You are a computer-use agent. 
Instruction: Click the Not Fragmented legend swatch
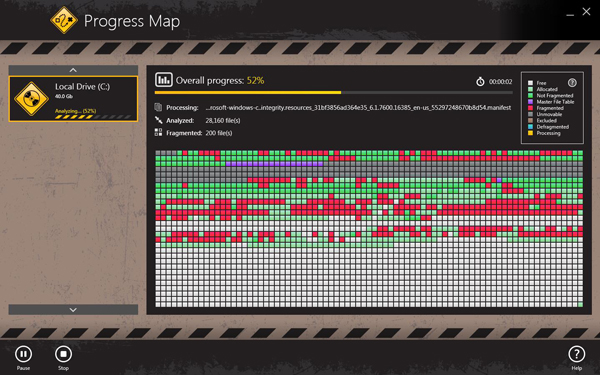(x=530, y=96)
